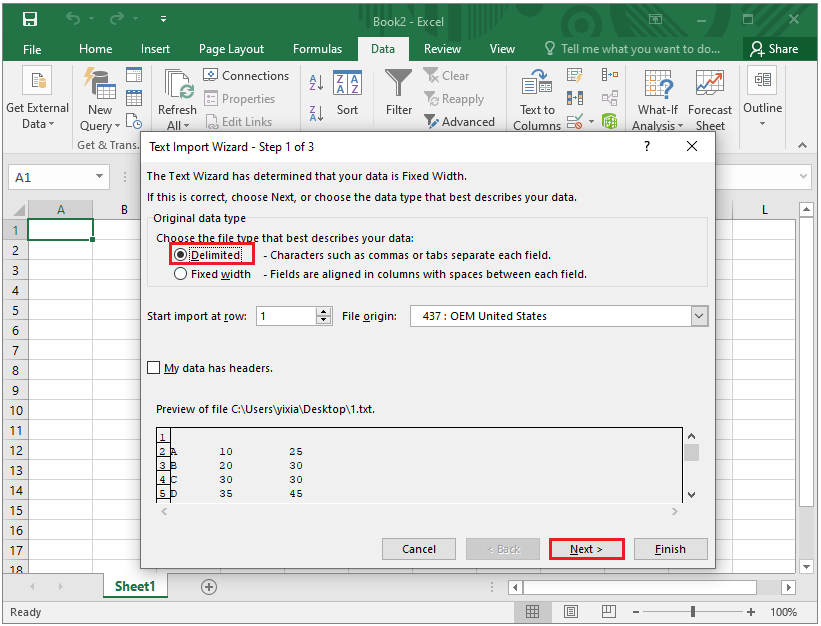Click the Filter funnel icon

pyautogui.click(x=397, y=82)
